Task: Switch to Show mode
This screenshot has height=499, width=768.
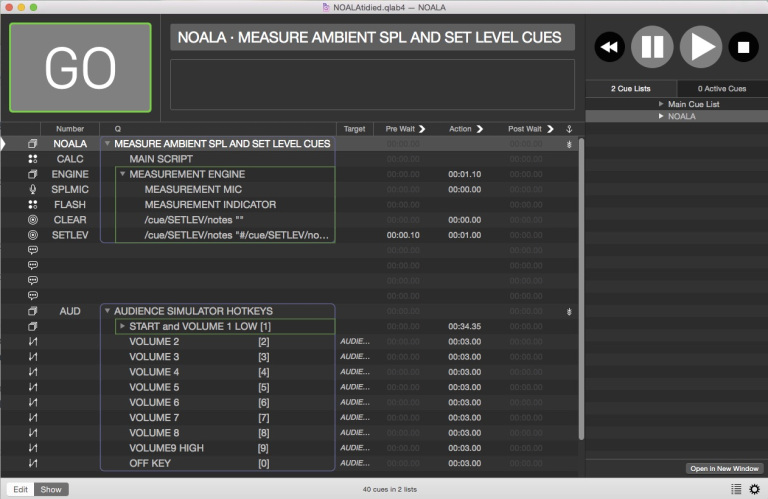Action: pyautogui.click(x=51, y=489)
